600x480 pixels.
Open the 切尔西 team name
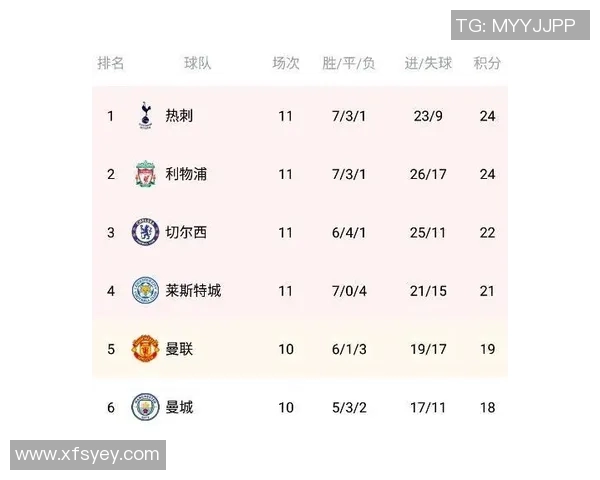(186, 233)
